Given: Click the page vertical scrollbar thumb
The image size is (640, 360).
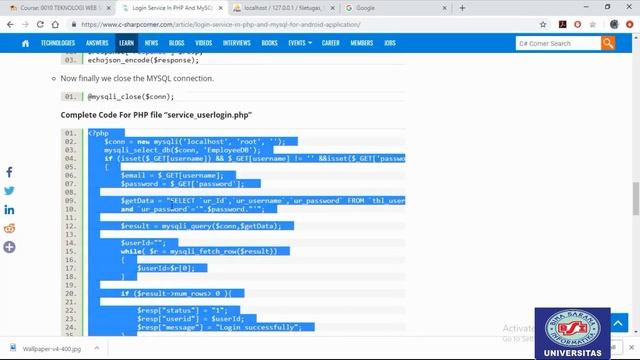Looking at the screenshot, I should [636, 198].
